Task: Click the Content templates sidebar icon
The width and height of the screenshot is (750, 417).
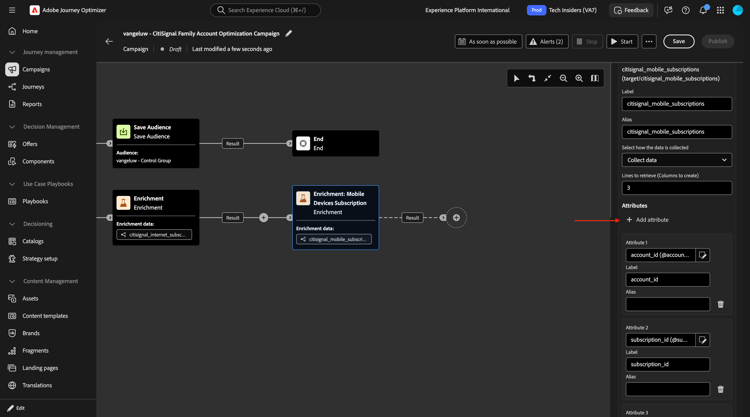Action: coord(12,316)
